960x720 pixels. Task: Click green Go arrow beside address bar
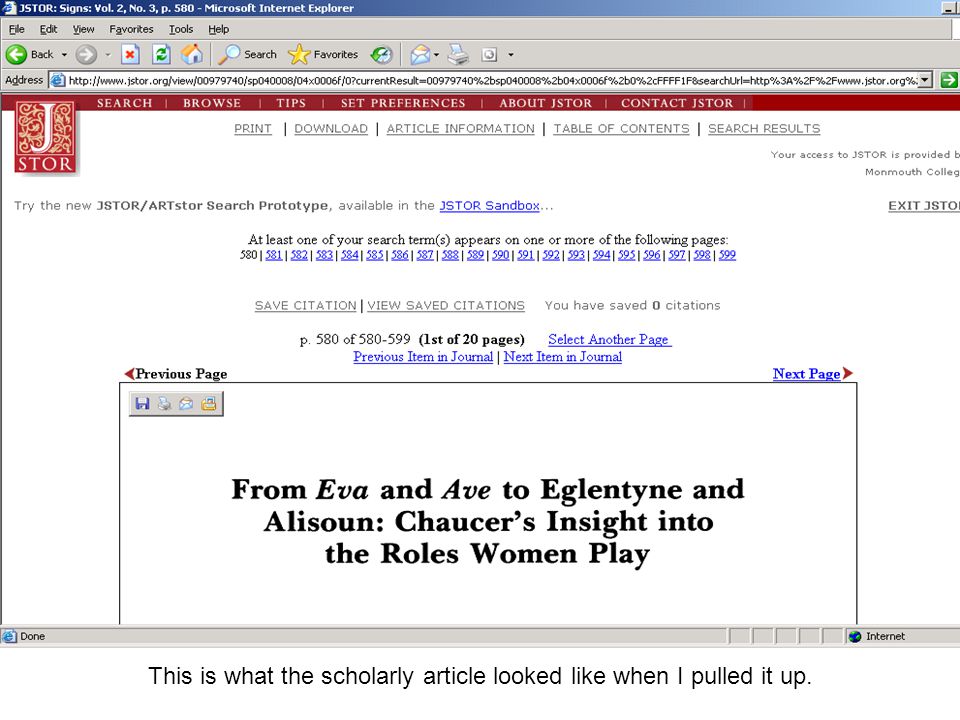[x=948, y=80]
